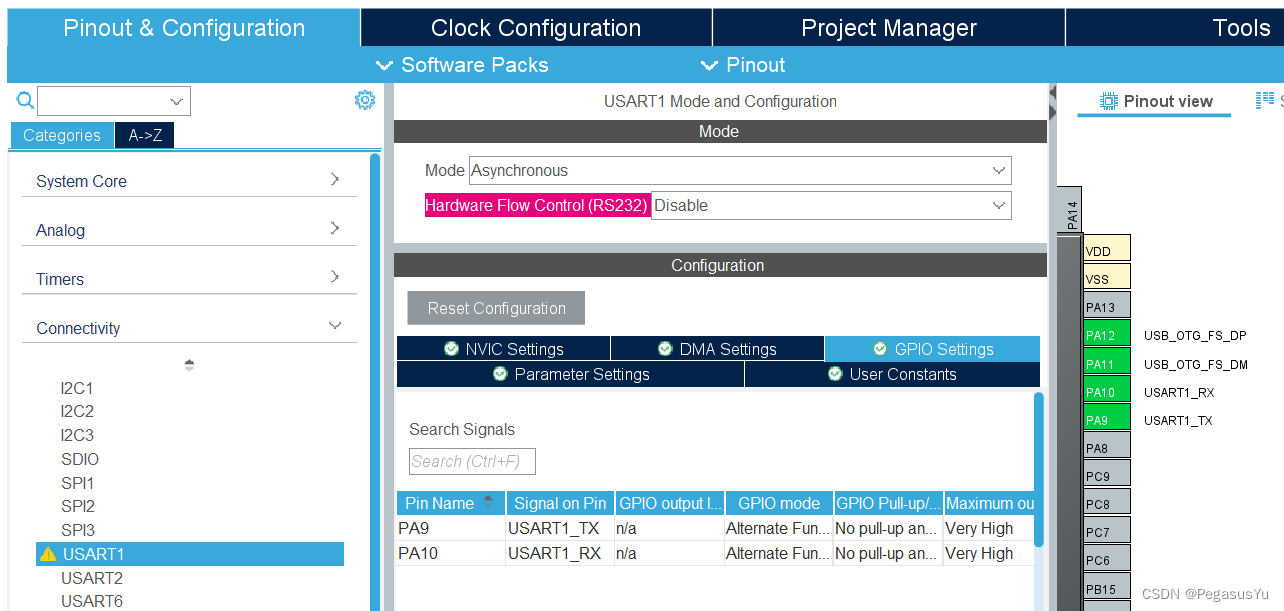Click the settings gear icon
This screenshot has height=611, width=1284.
coord(365,100)
